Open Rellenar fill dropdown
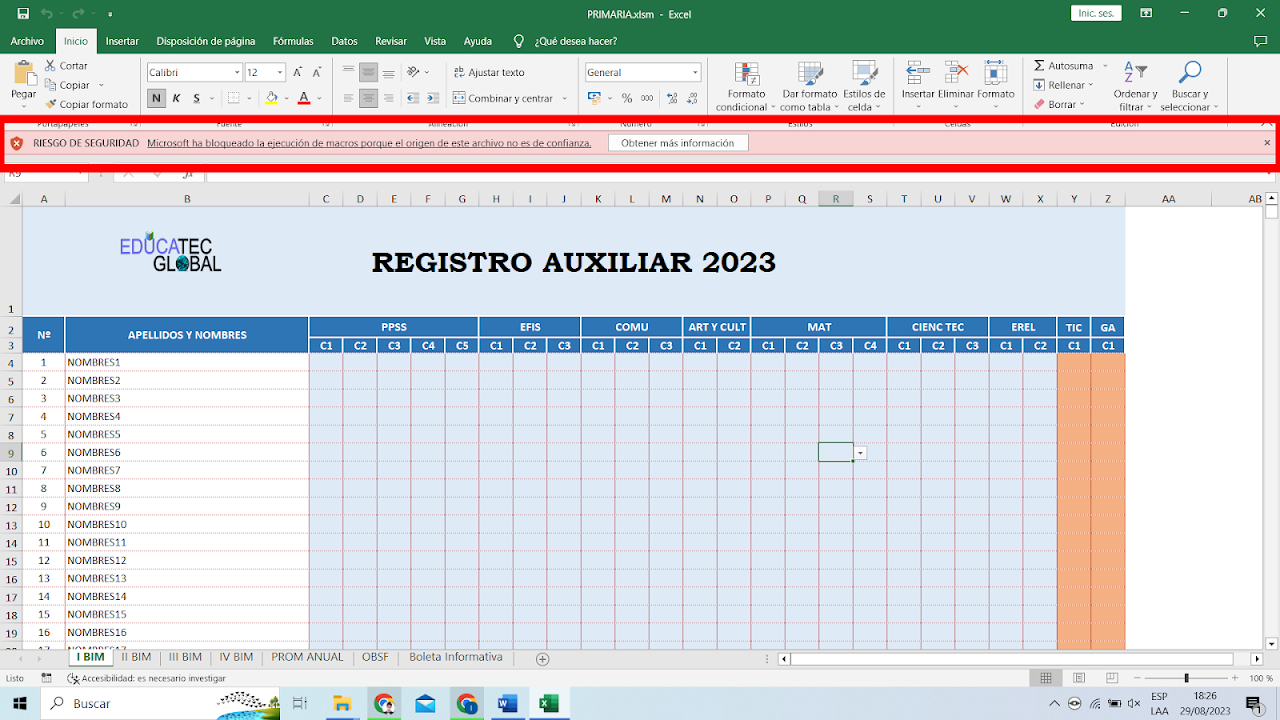Viewport: 1280px width, 720px height. pyautogui.click(x=1064, y=85)
